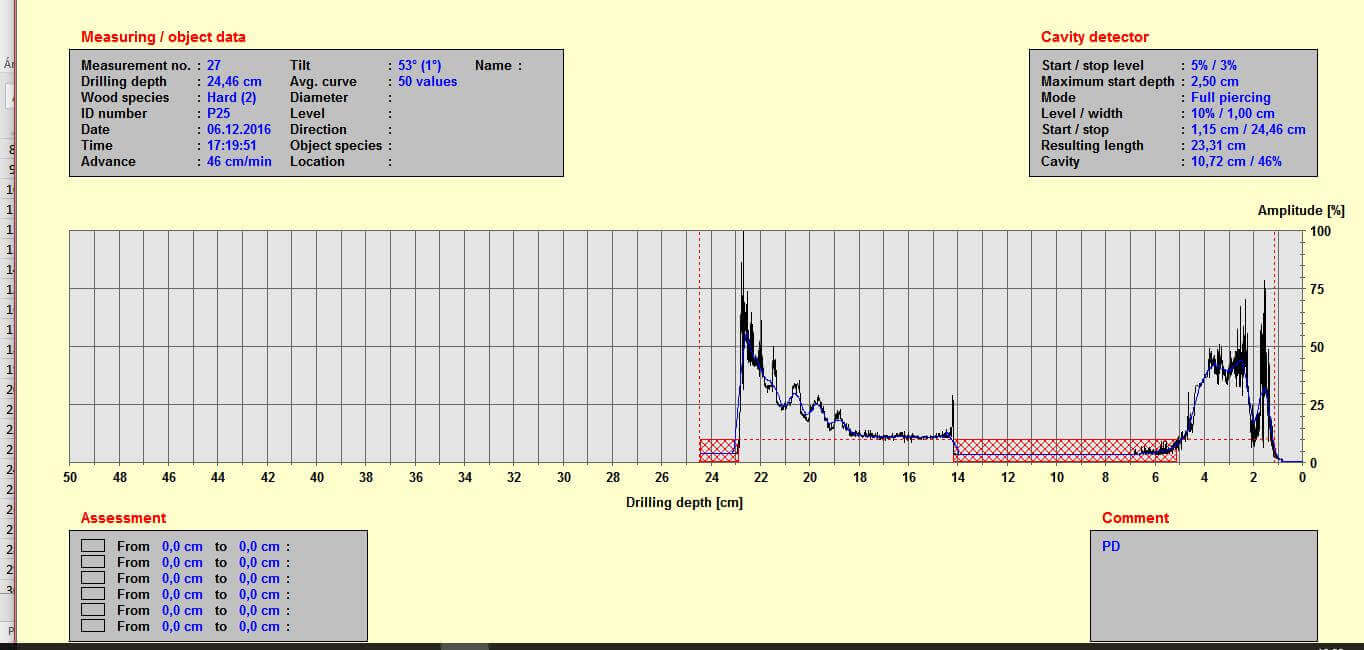This screenshot has height=650, width=1364.
Task: Select the Wood species value Hard (2)
Action: pos(231,98)
